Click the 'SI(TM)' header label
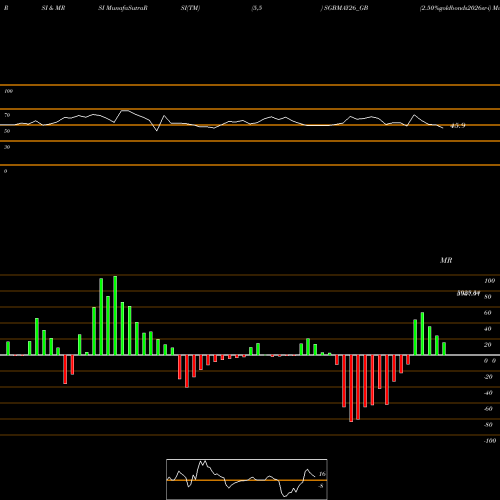This screenshot has width=500, height=500. pos(190,8)
